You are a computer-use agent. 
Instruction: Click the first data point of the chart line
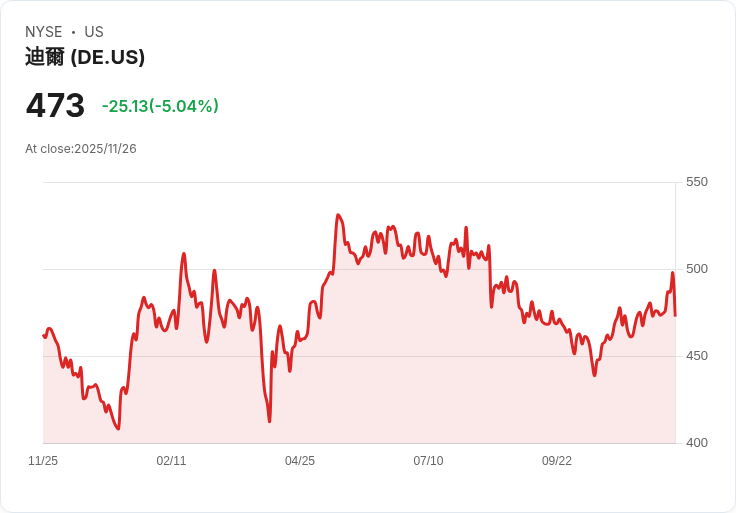pyautogui.click(x=44, y=336)
